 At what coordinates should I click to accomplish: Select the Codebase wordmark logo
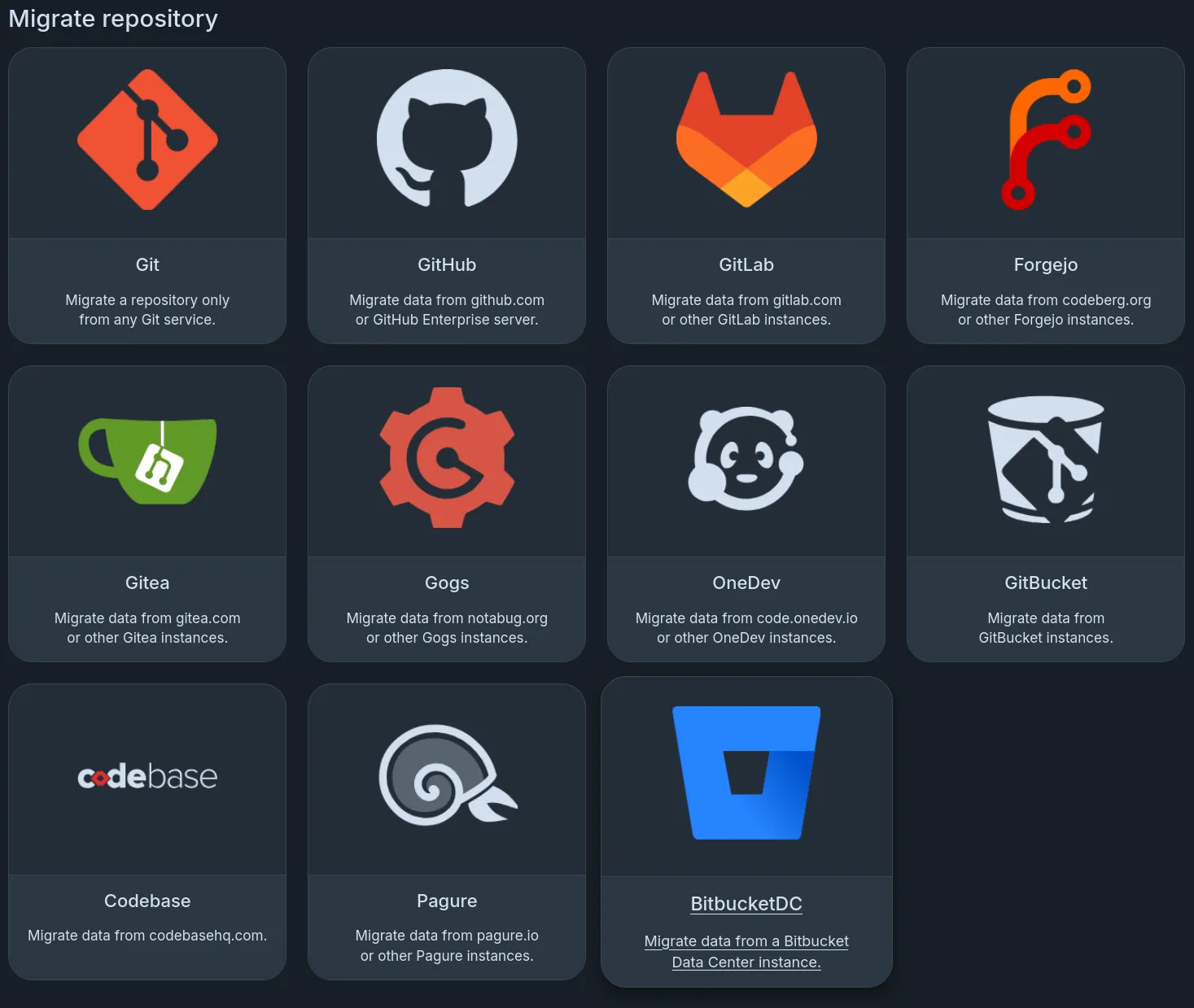147,777
